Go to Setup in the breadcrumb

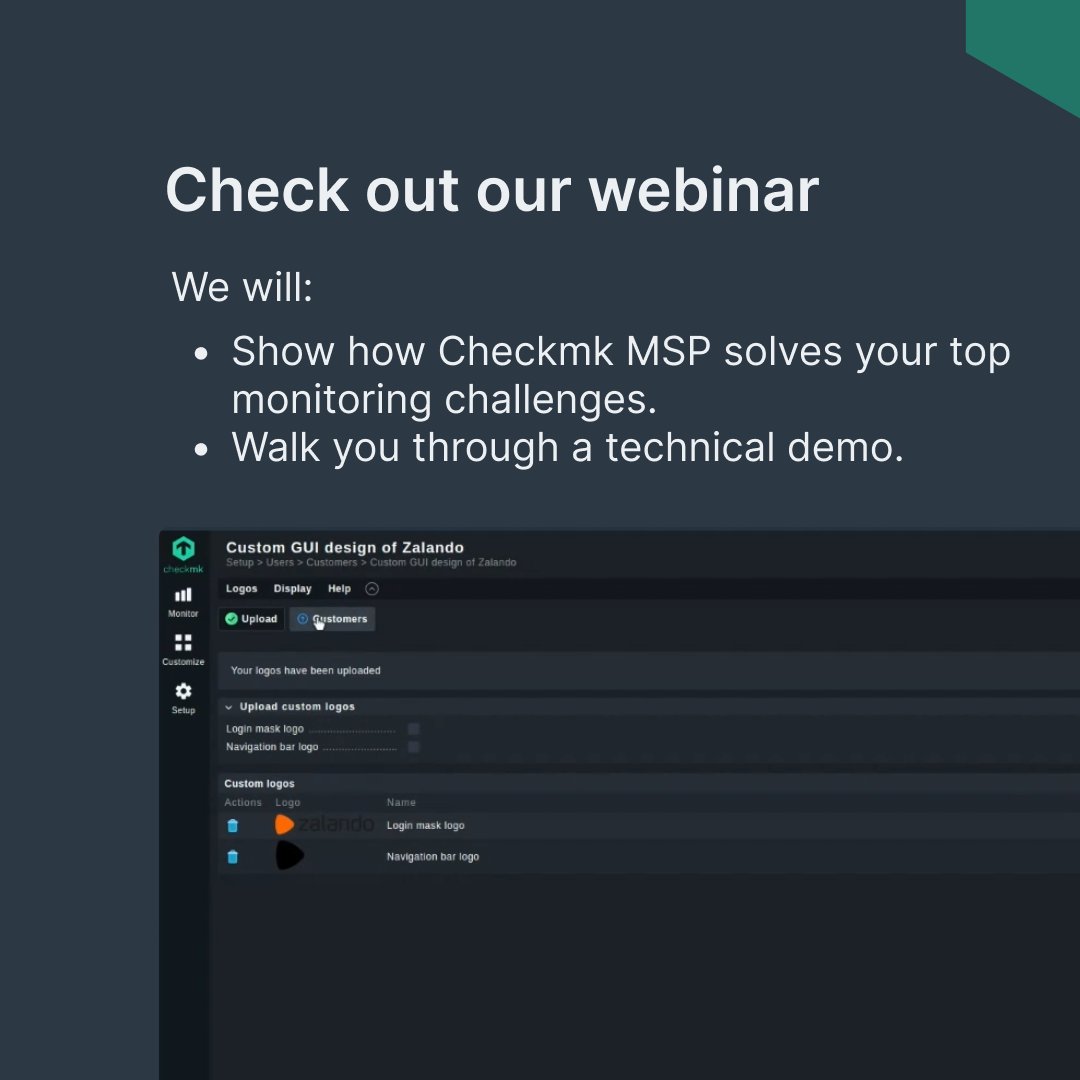point(240,562)
